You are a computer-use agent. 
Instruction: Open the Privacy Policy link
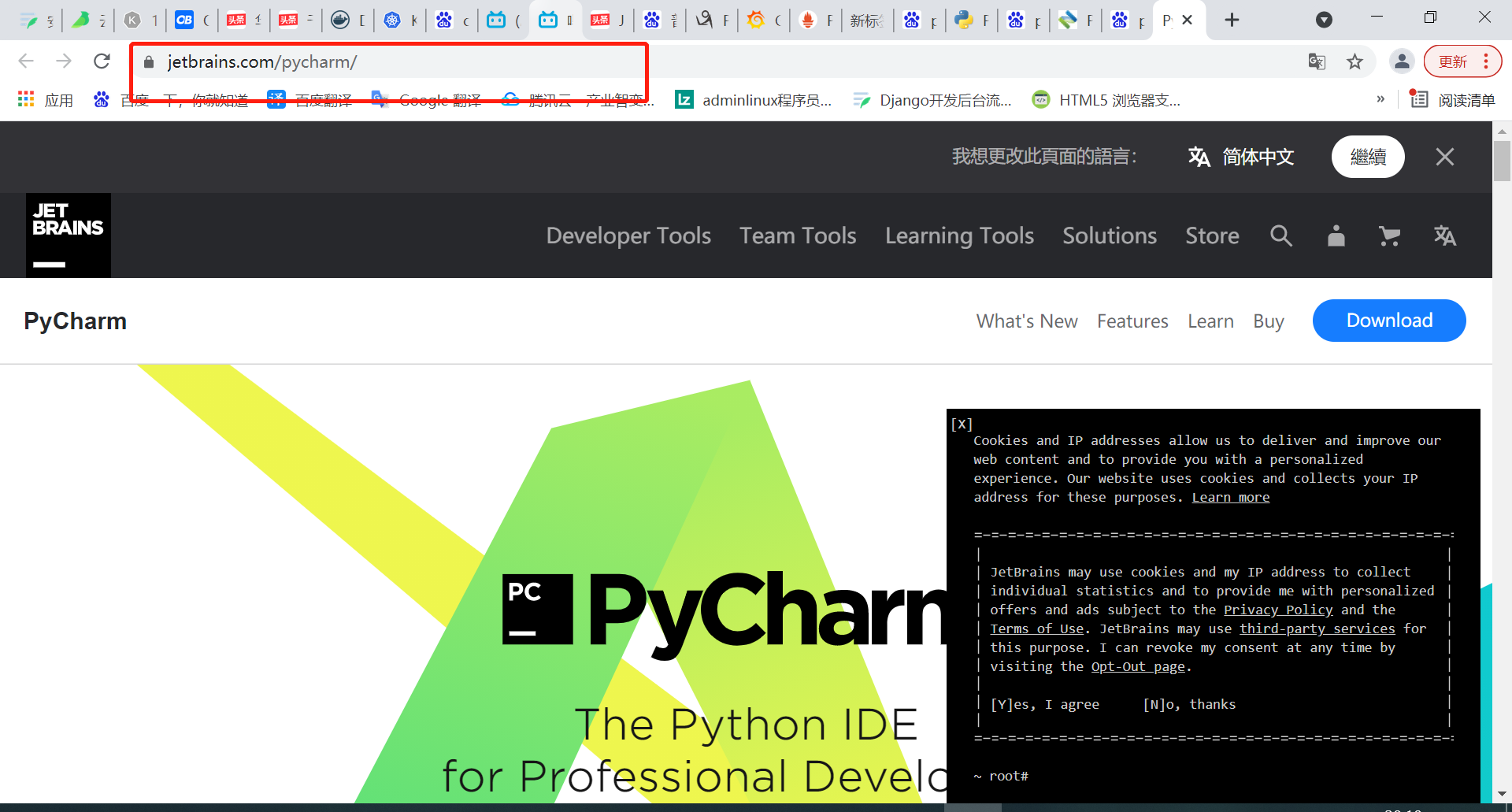[x=1278, y=610]
